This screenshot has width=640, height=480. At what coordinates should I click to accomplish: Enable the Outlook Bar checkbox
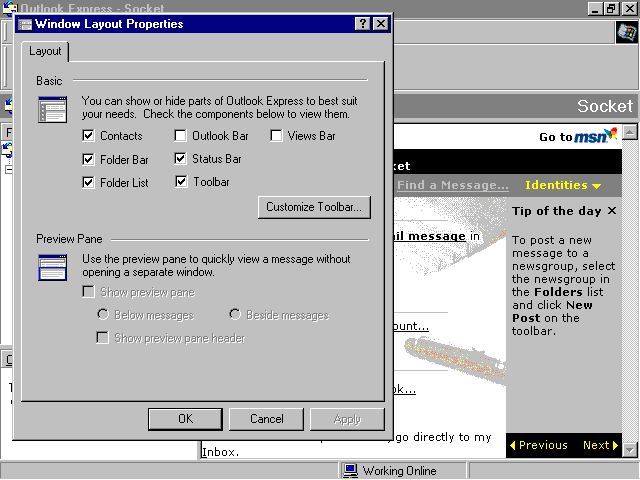(x=180, y=136)
